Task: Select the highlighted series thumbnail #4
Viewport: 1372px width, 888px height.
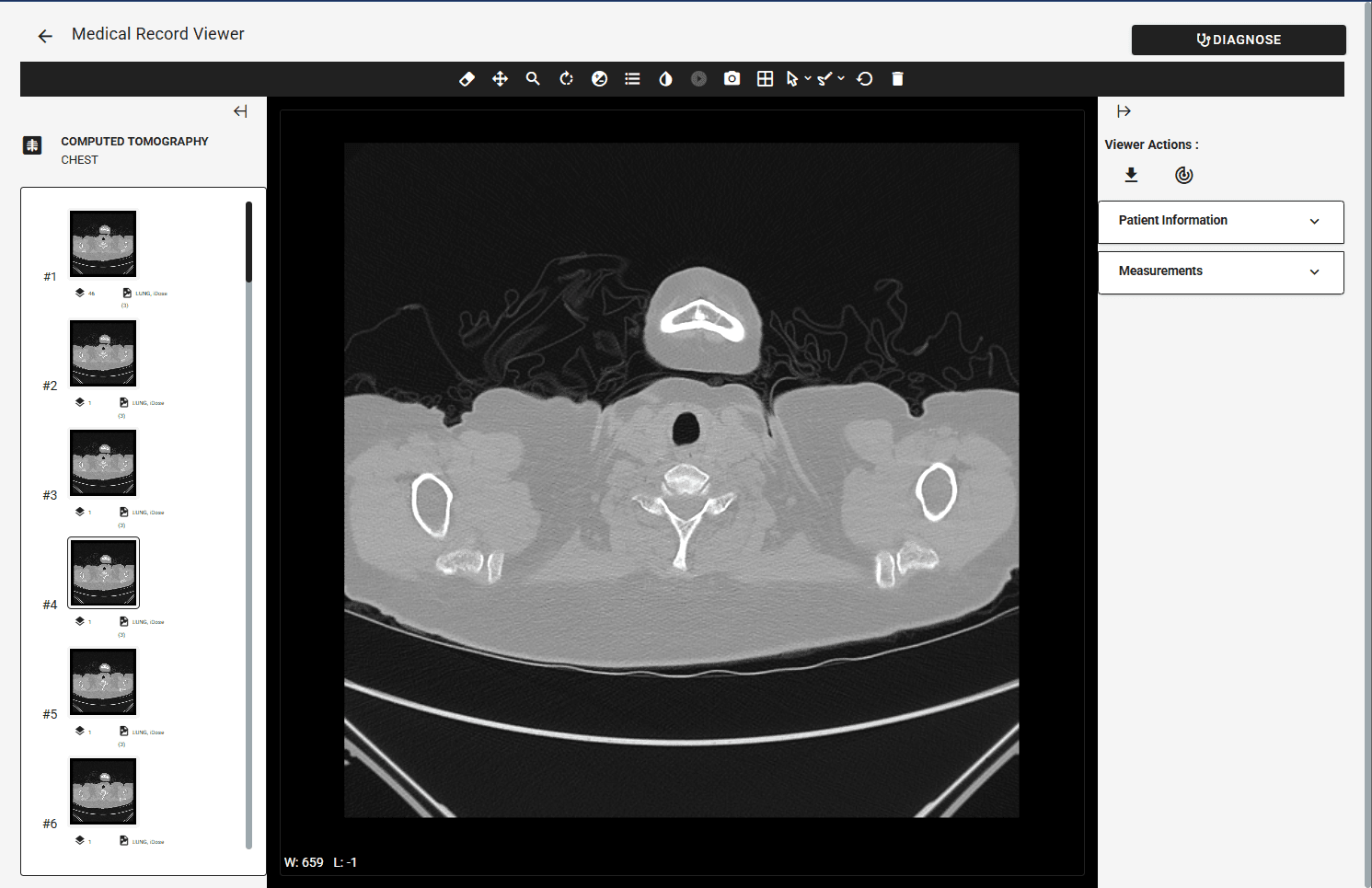Action: point(103,572)
